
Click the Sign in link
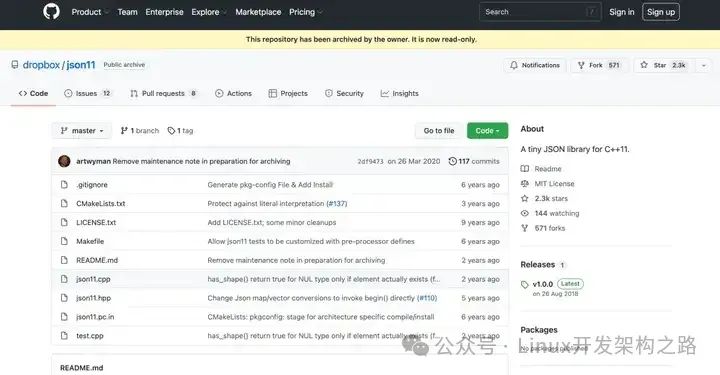(622, 12)
